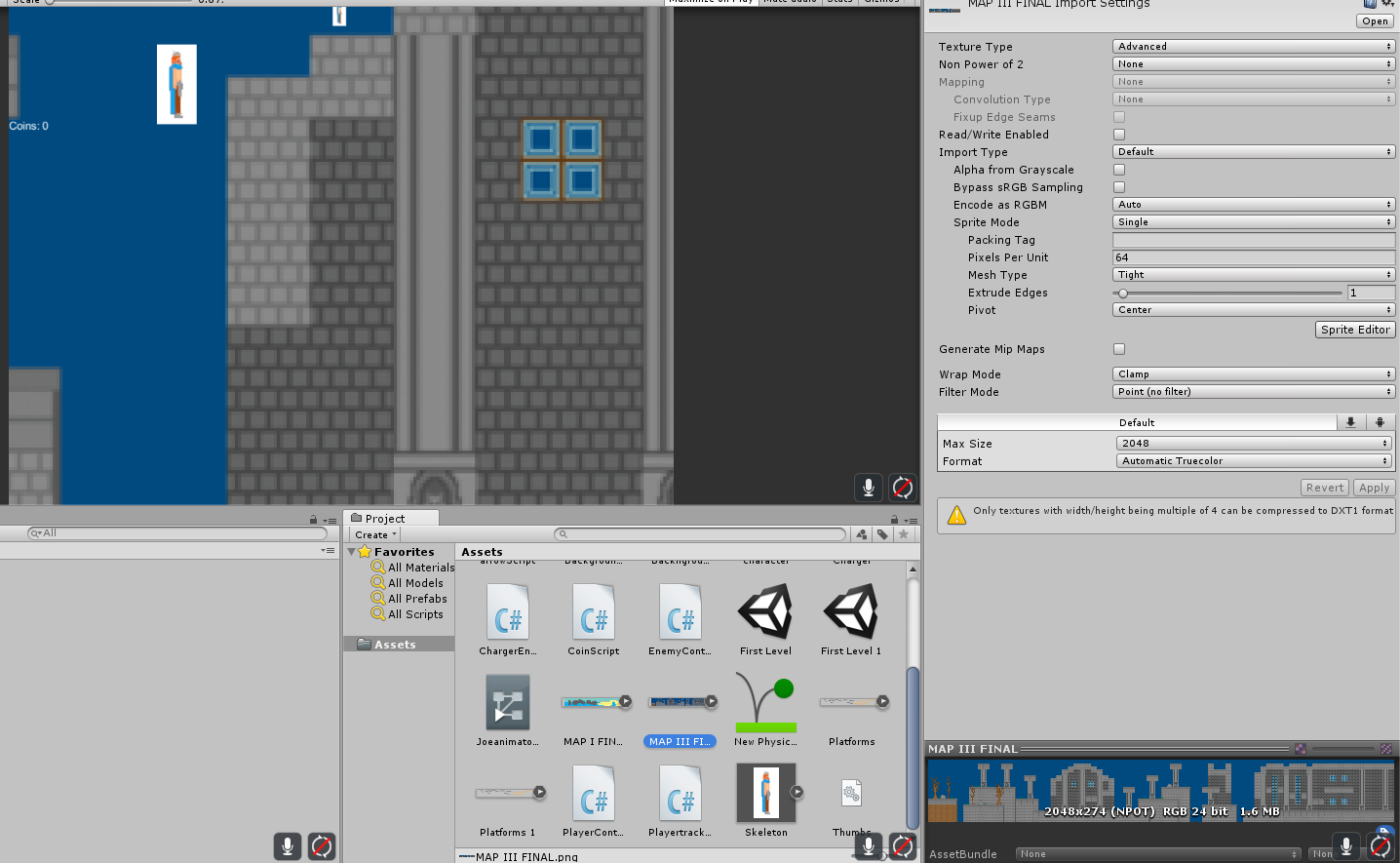Select the Skeleton sprite asset
This screenshot has width=1400, height=863.
click(765, 793)
